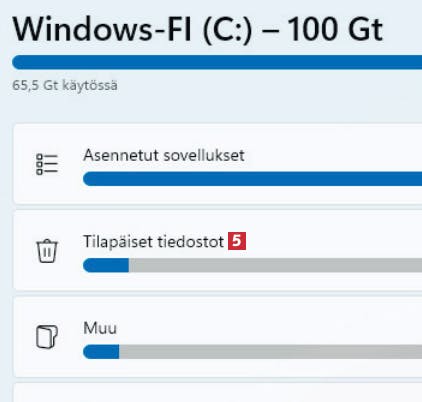Click the trash can icon for temporary files

(47, 251)
